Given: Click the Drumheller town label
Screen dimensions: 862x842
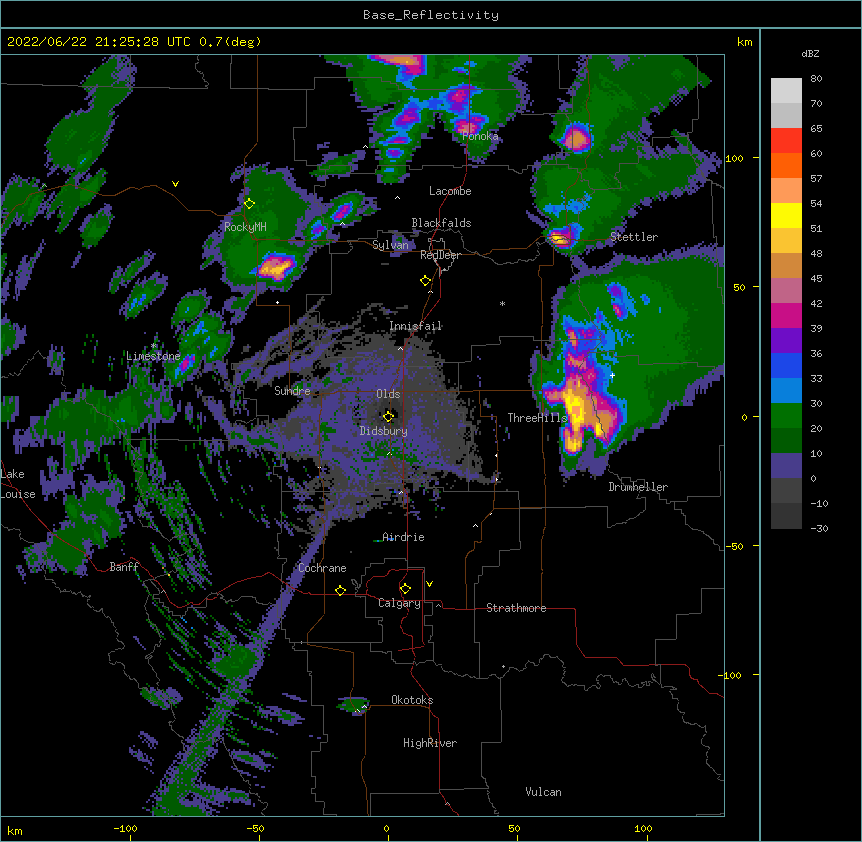Looking at the screenshot, I should (638, 487).
